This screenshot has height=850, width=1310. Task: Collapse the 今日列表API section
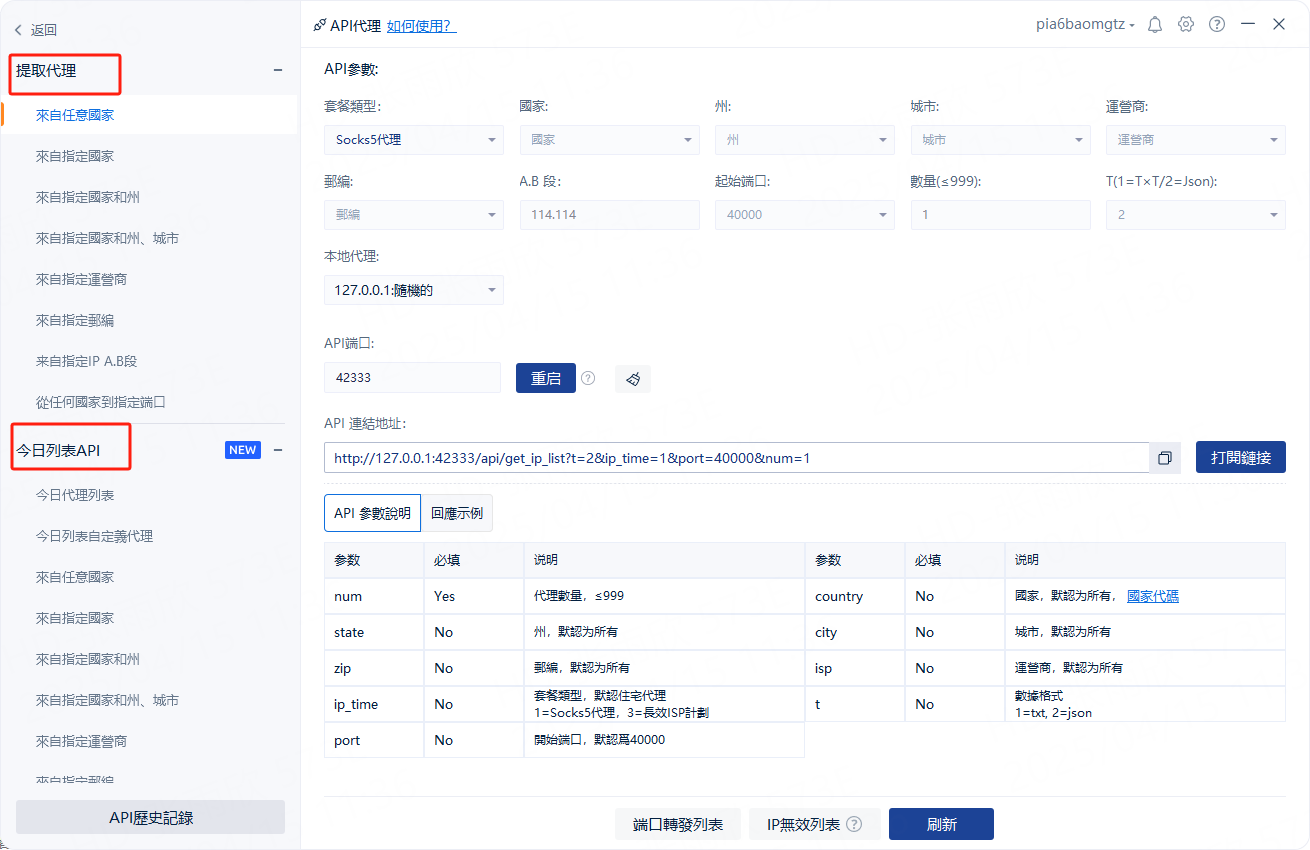pos(278,450)
